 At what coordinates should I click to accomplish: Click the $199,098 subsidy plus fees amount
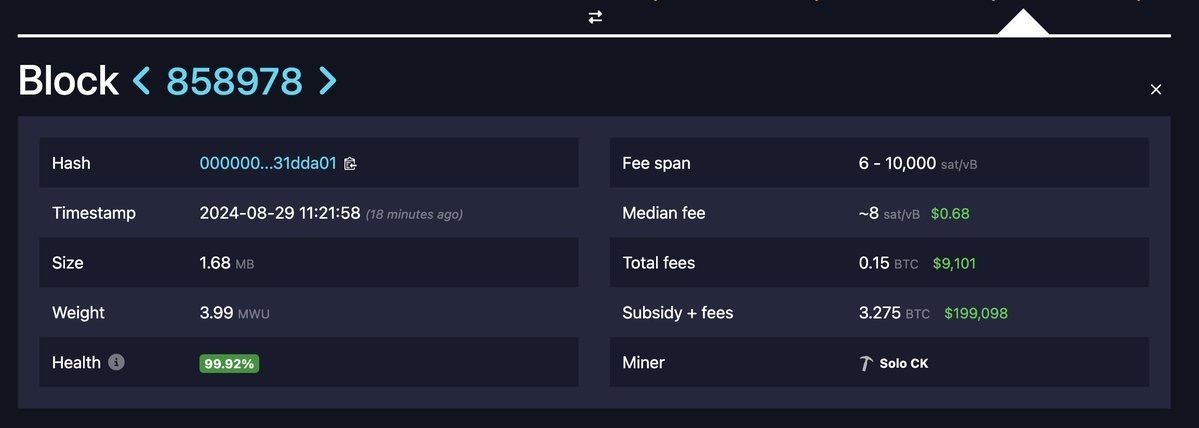coord(975,313)
